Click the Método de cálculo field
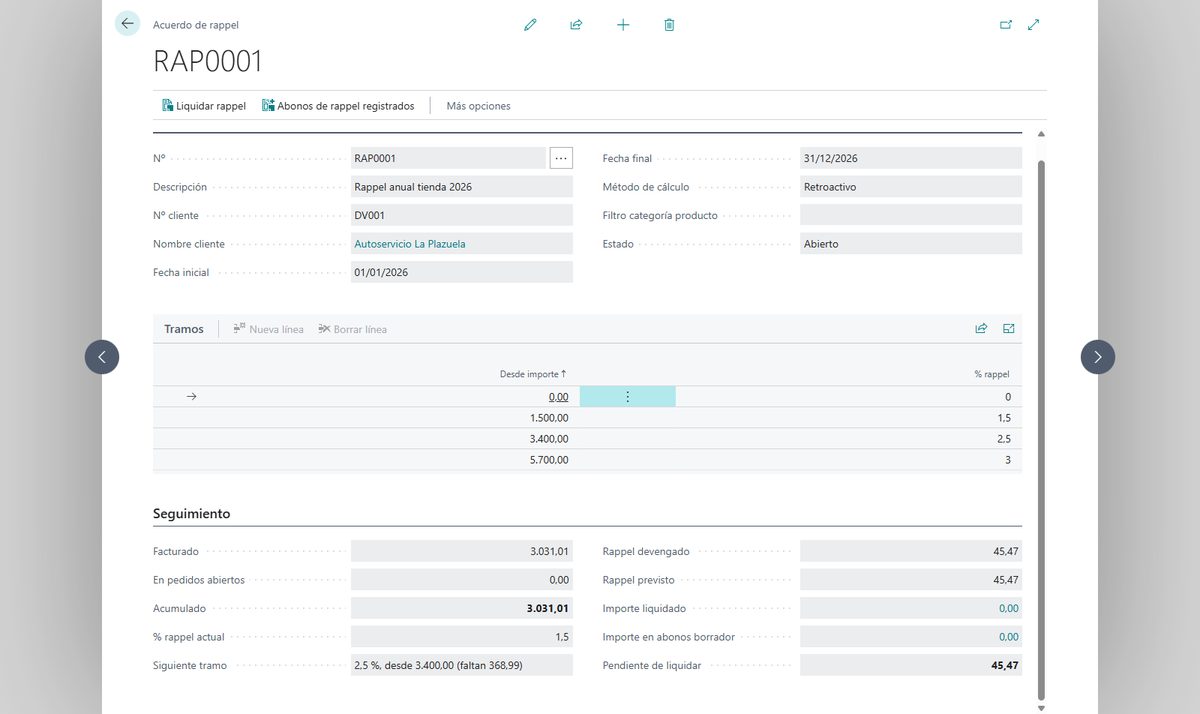This screenshot has height=714, width=1200. 911,187
